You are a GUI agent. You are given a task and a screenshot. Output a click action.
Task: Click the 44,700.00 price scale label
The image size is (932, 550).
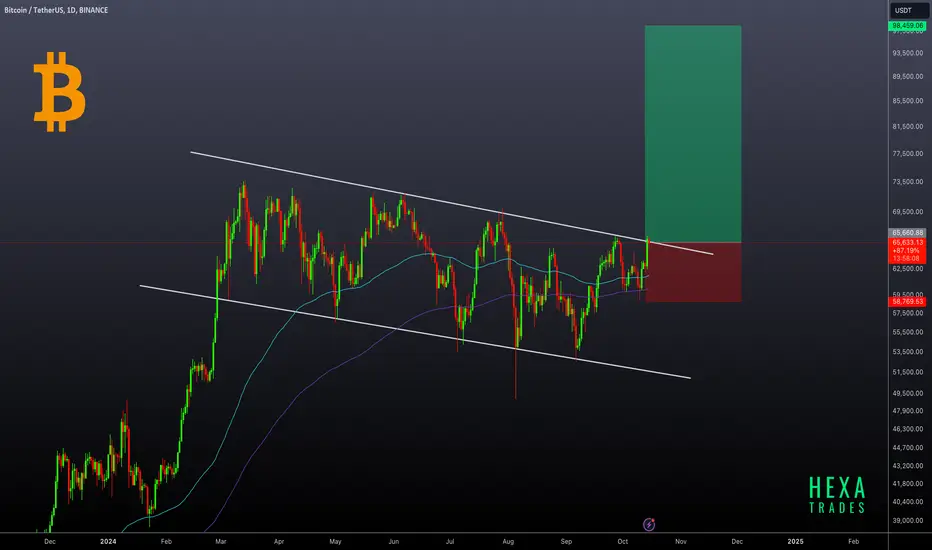(908, 448)
